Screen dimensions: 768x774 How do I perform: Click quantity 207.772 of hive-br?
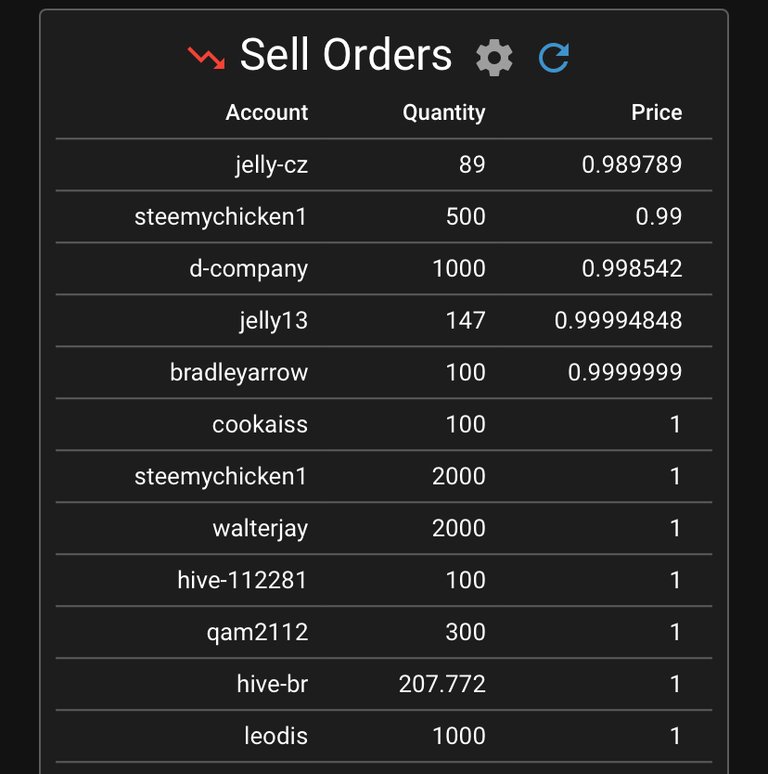[x=442, y=684]
